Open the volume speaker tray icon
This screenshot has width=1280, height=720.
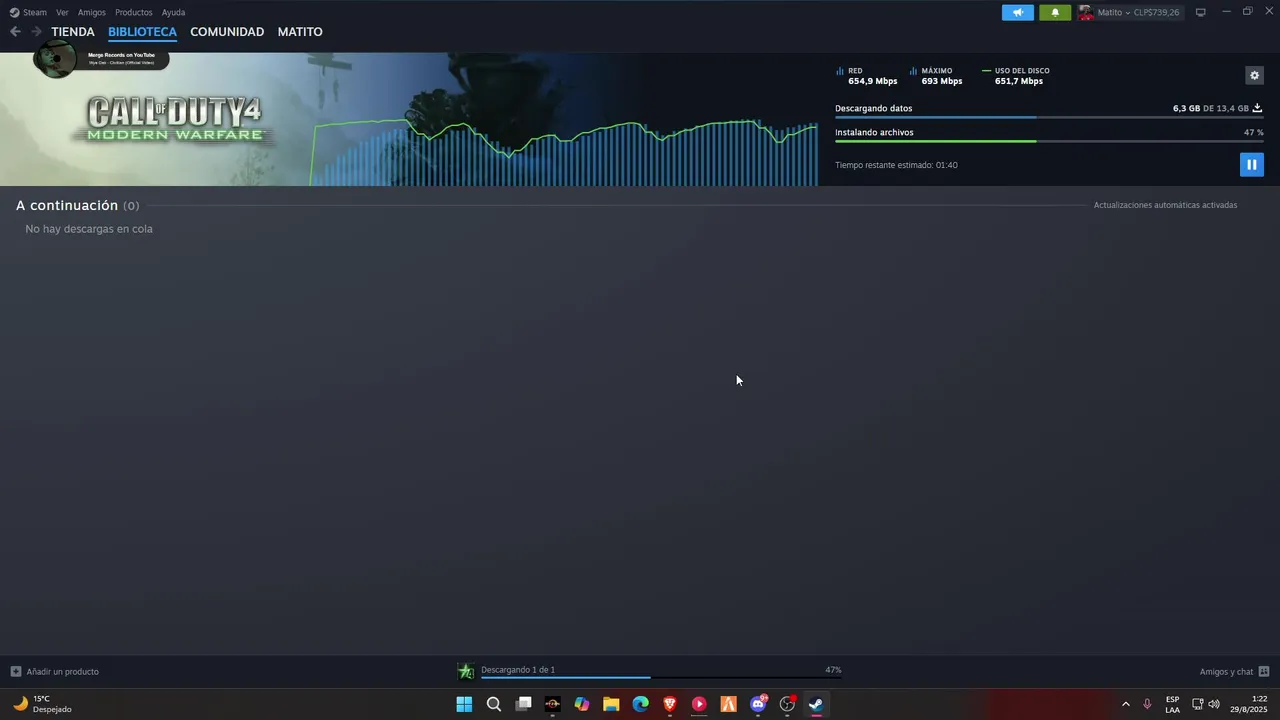click(1214, 704)
